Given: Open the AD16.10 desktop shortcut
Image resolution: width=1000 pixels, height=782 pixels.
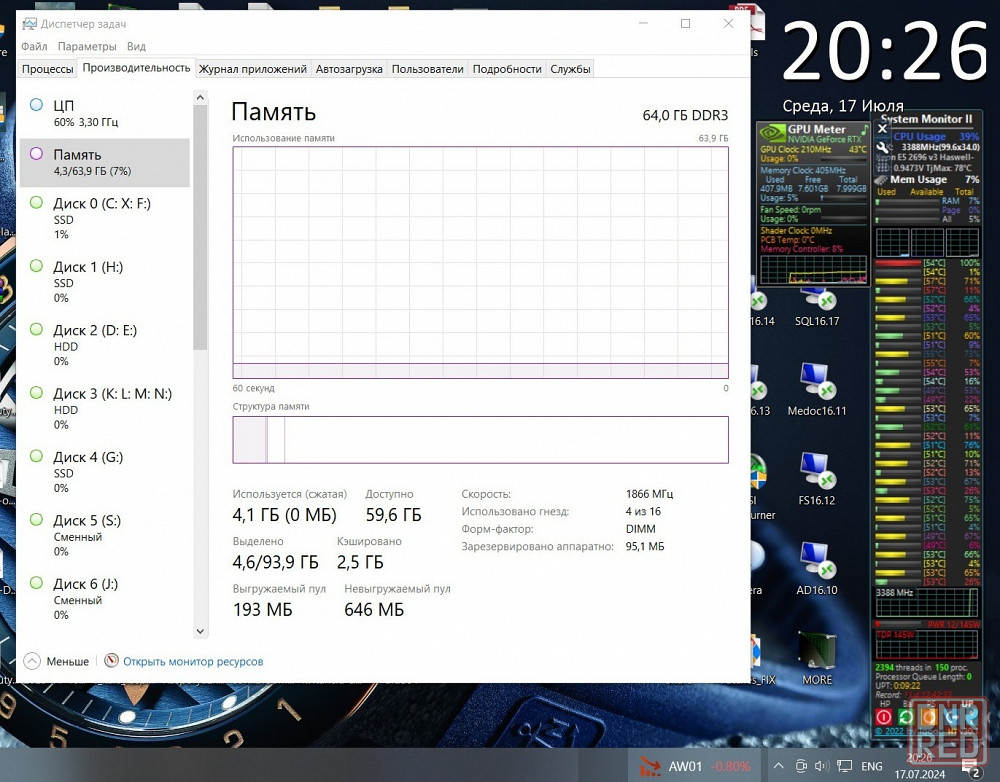Looking at the screenshot, I should pos(817,568).
